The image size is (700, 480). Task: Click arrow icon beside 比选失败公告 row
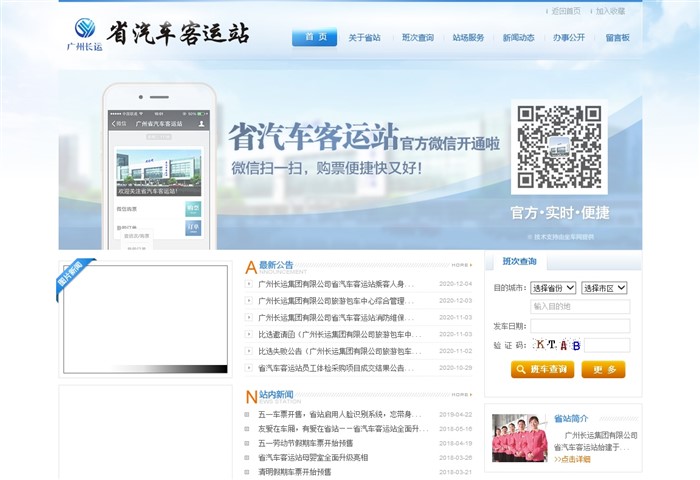click(x=249, y=351)
